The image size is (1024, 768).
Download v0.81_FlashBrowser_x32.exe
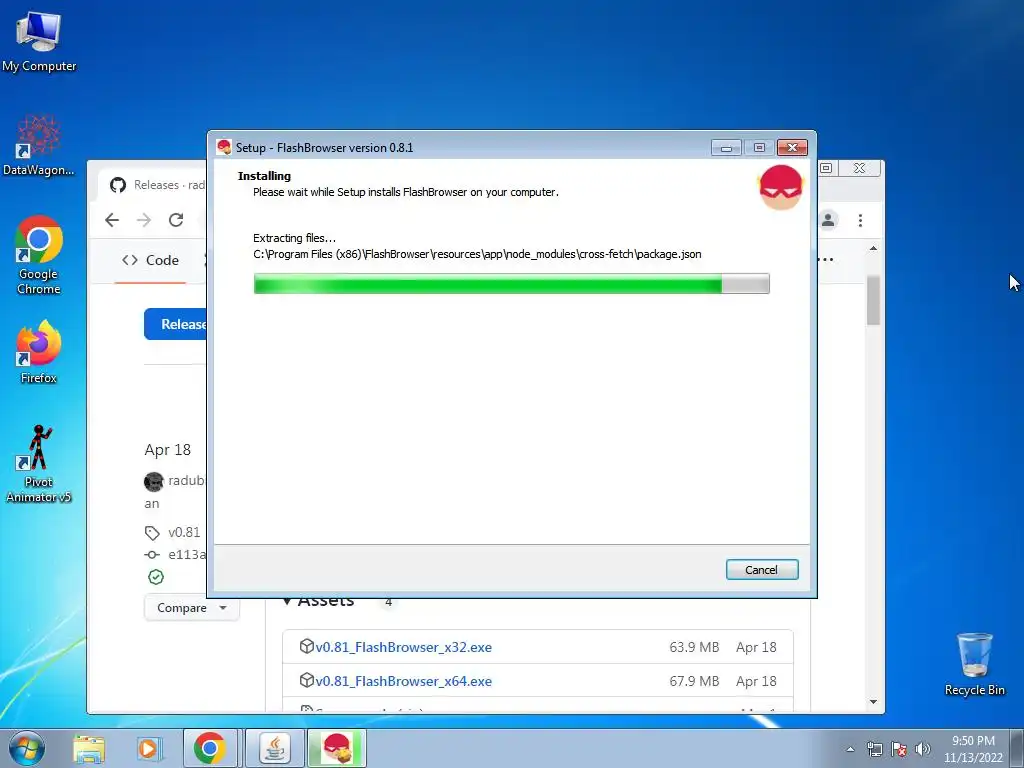click(404, 647)
